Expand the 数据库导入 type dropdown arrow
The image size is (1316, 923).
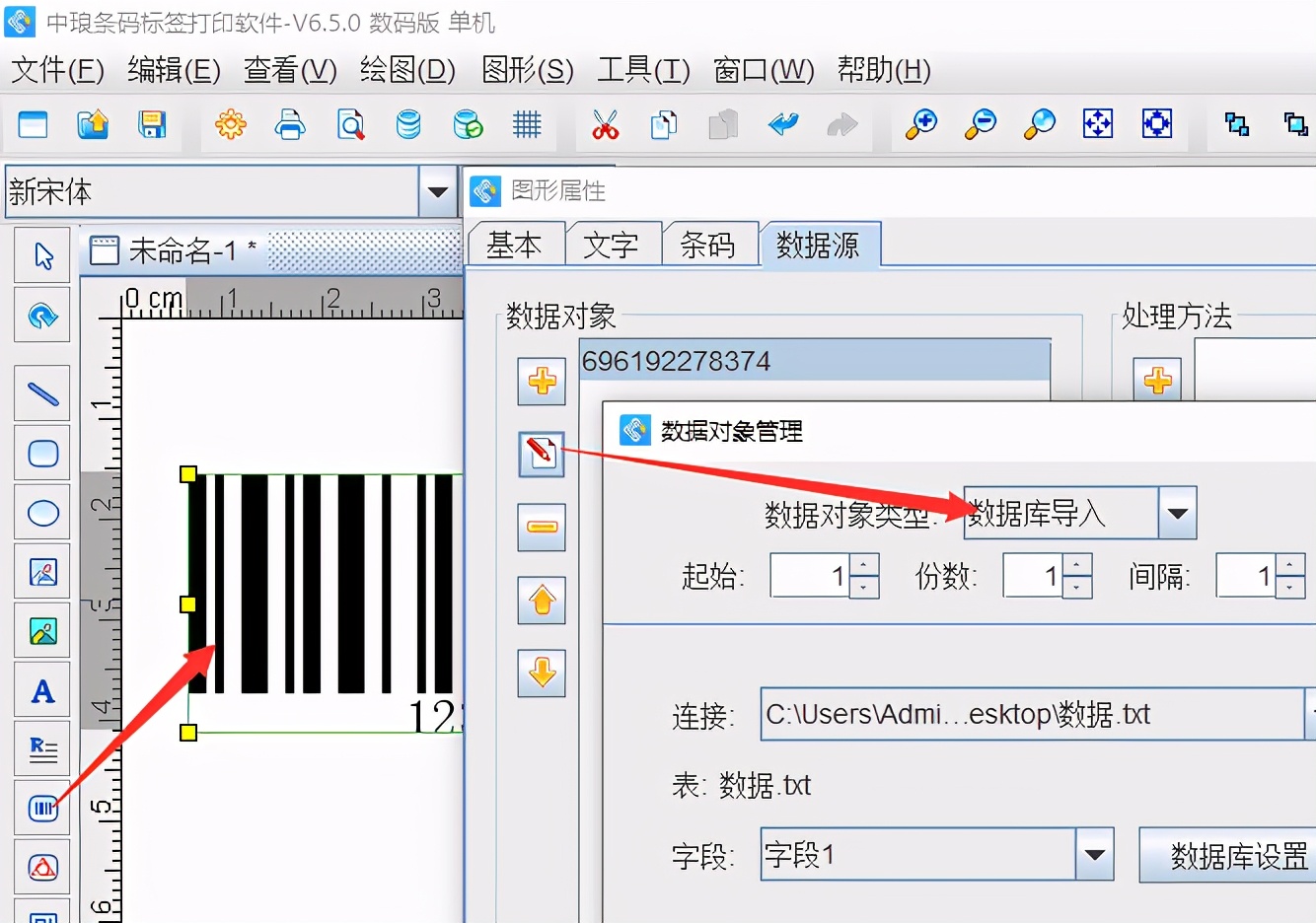click(1177, 513)
